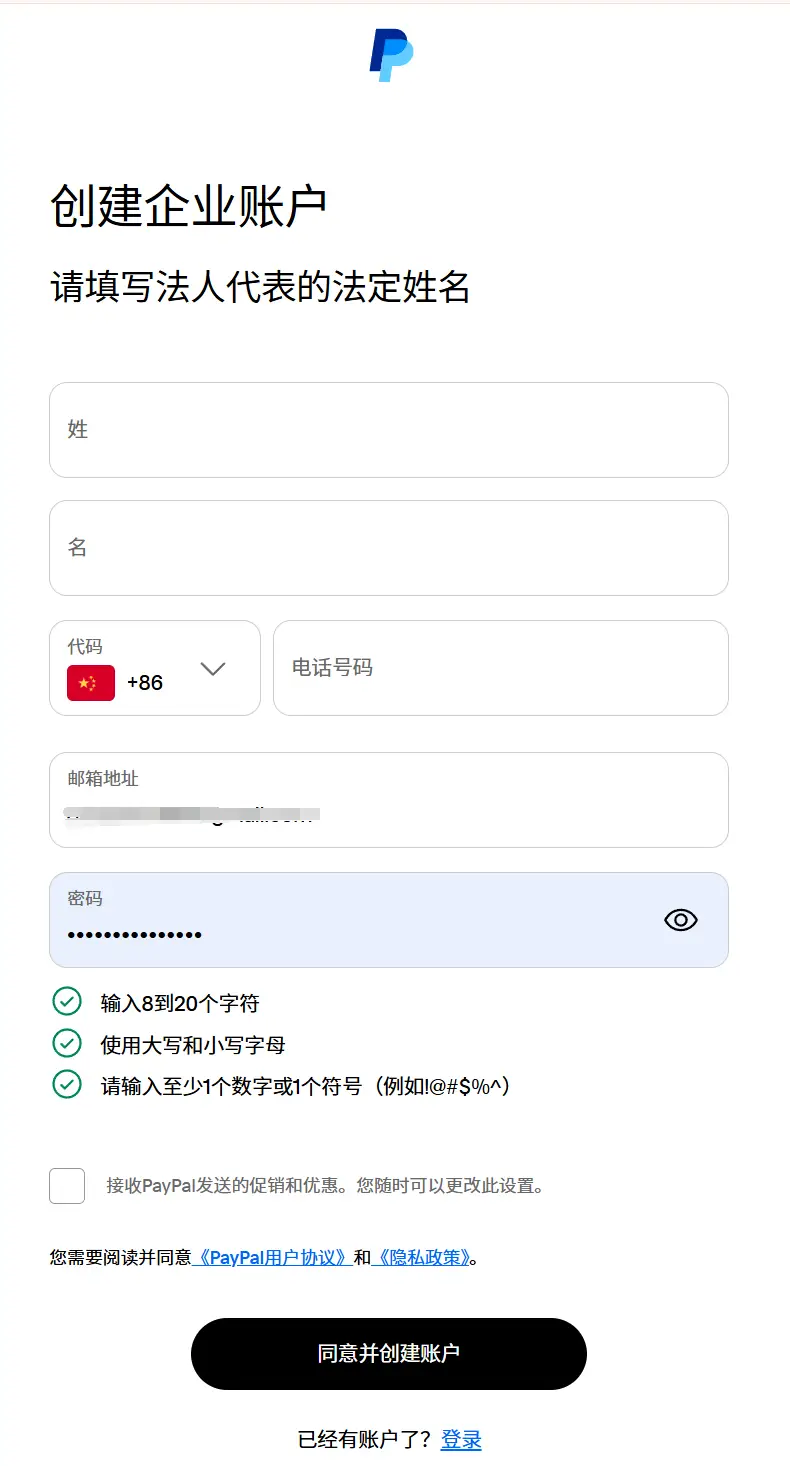Click the green checkmark beside the 8-20 characters rule
Viewport: 790px width, 1466px height.
pyautogui.click(x=66, y=1000)
